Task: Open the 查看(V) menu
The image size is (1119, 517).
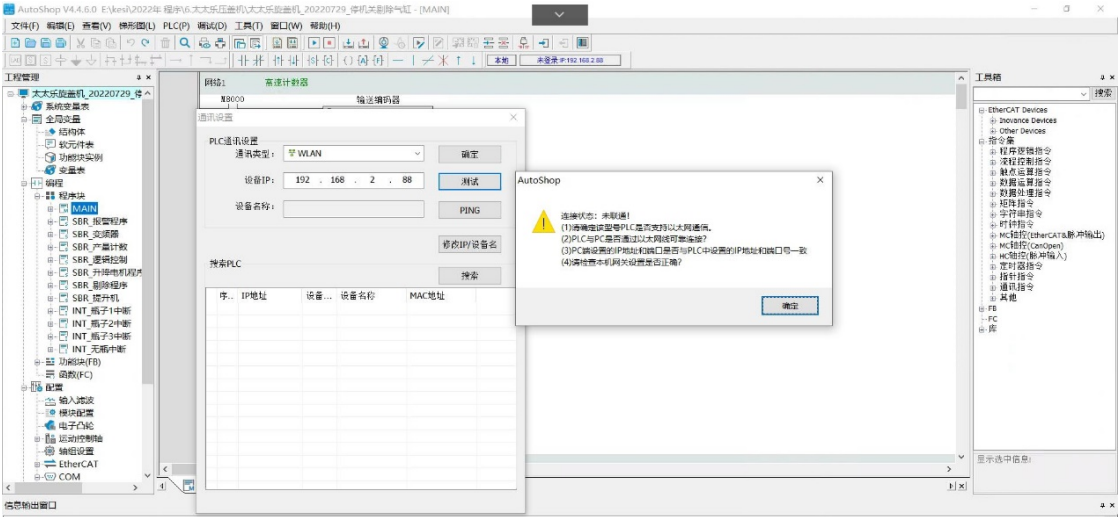Action: pos(96,26)
